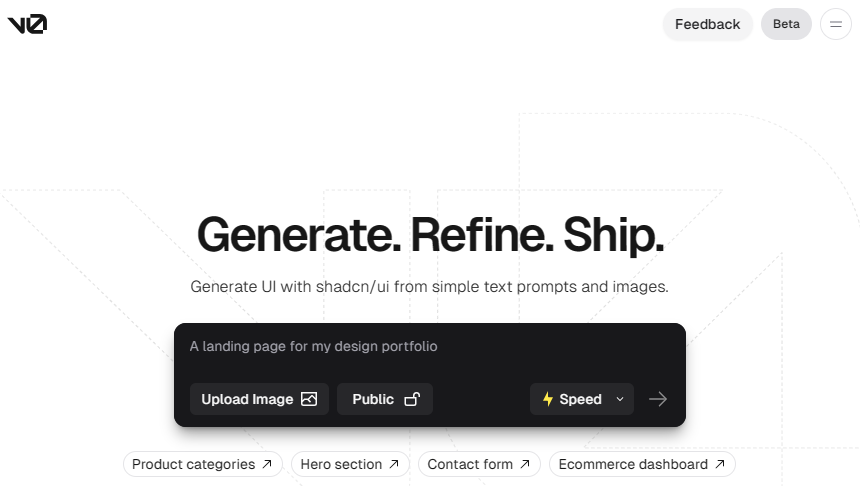861x489 pixels.
Task: Click the arrow icon beside Product categories
Action: (267, 464)
